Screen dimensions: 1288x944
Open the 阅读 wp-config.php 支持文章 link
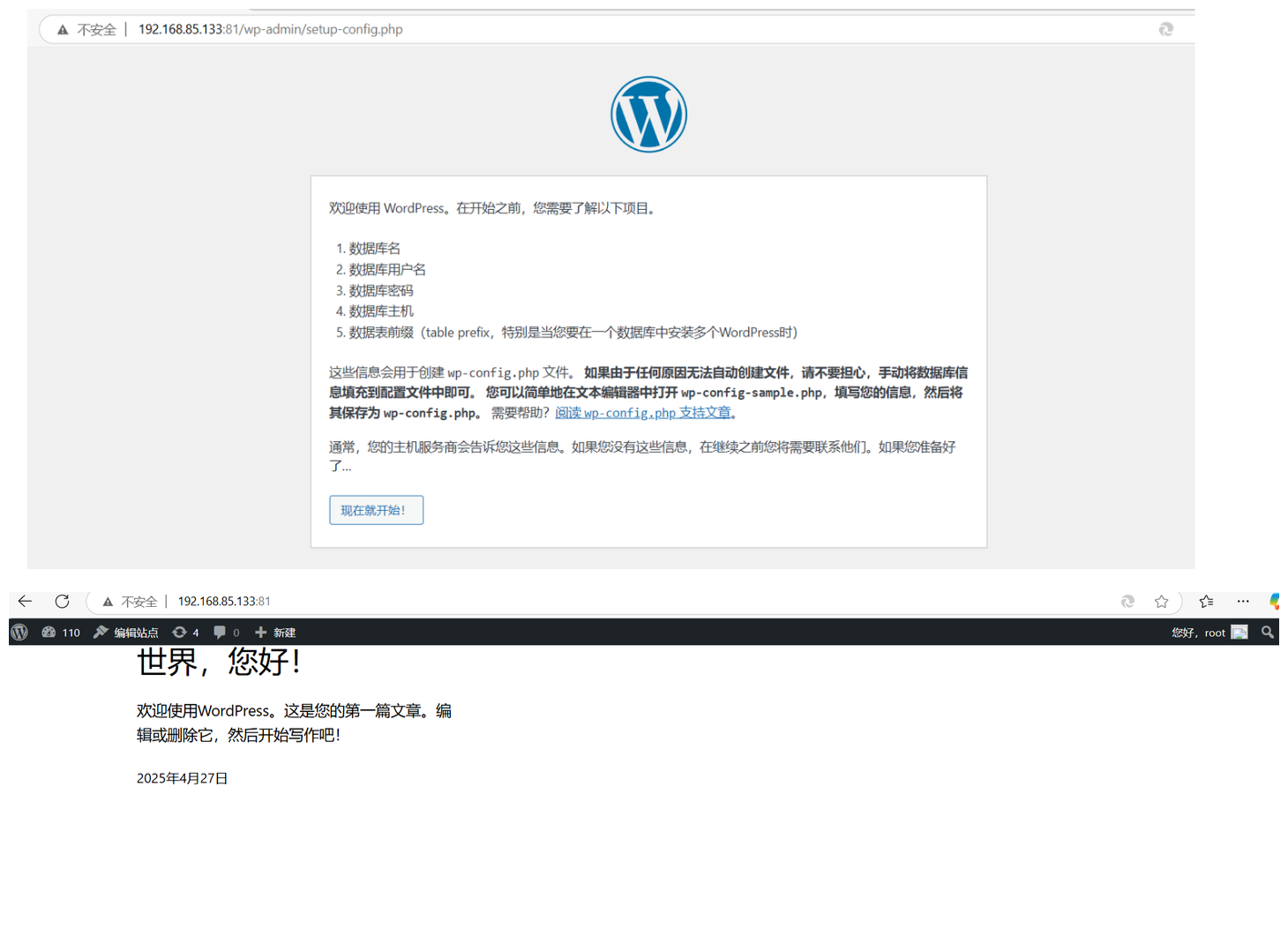pos(643,413)
